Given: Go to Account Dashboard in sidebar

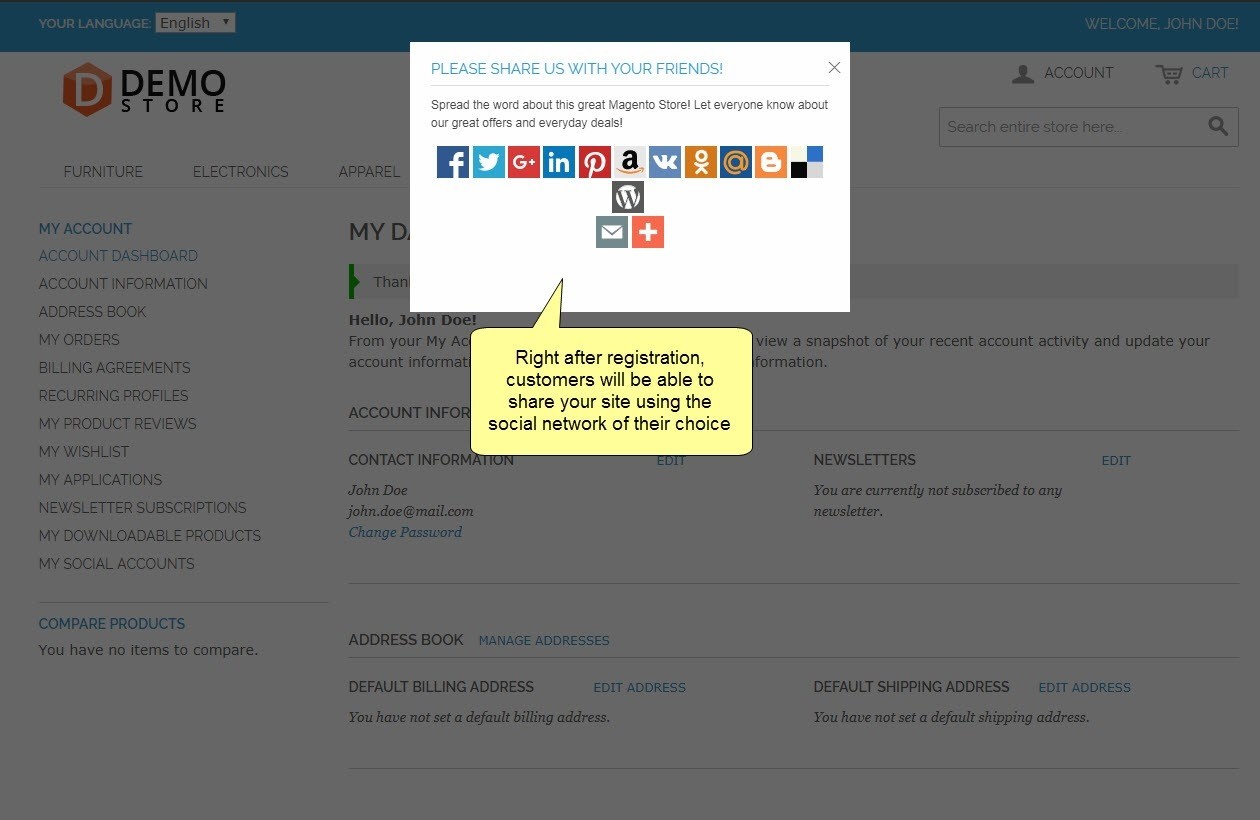Looking at the screenshot, I should pyautogui.click(x=118, y=256).
